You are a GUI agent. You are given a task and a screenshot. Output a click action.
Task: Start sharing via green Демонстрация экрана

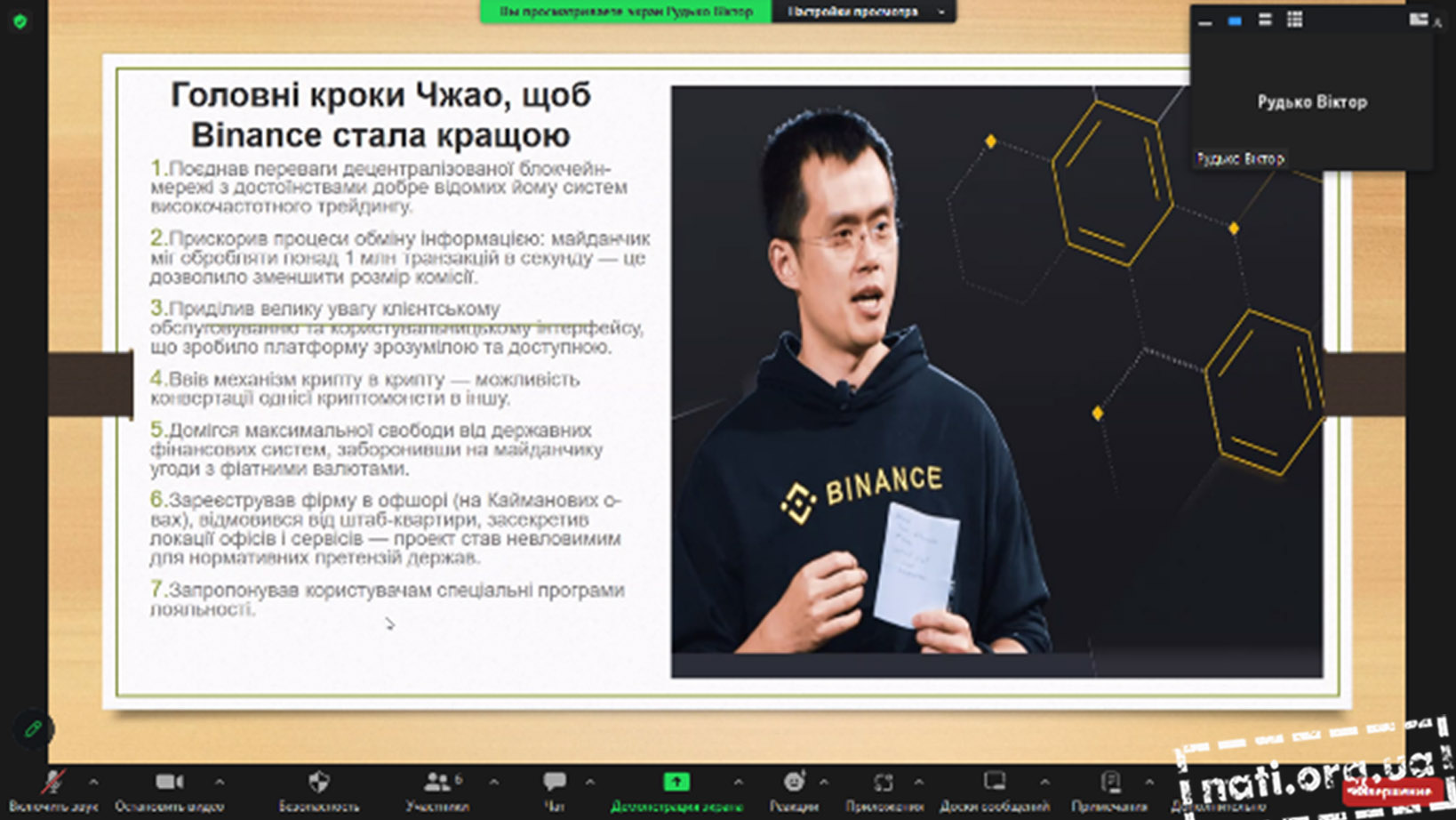[676, 790]
